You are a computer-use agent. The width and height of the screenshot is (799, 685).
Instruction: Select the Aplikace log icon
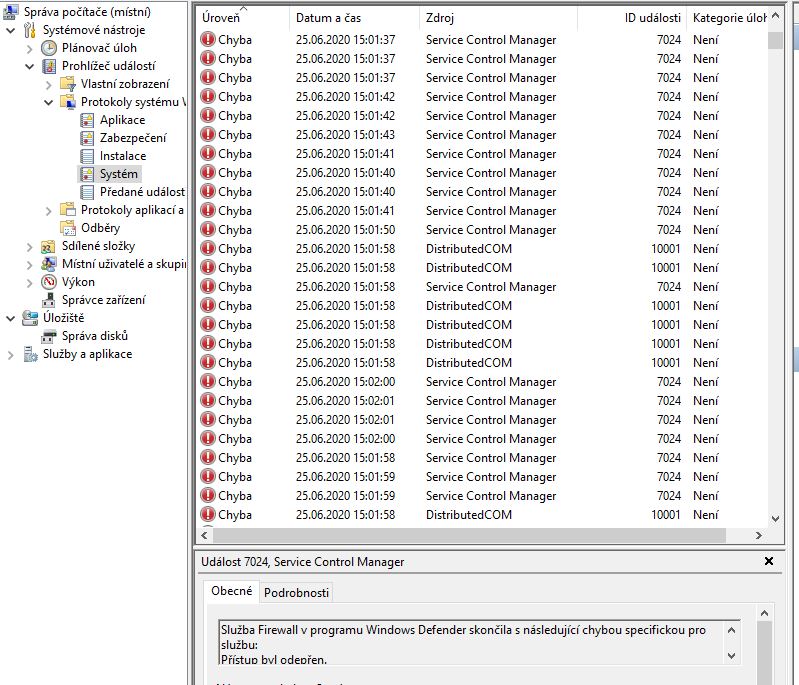point(88,120)
